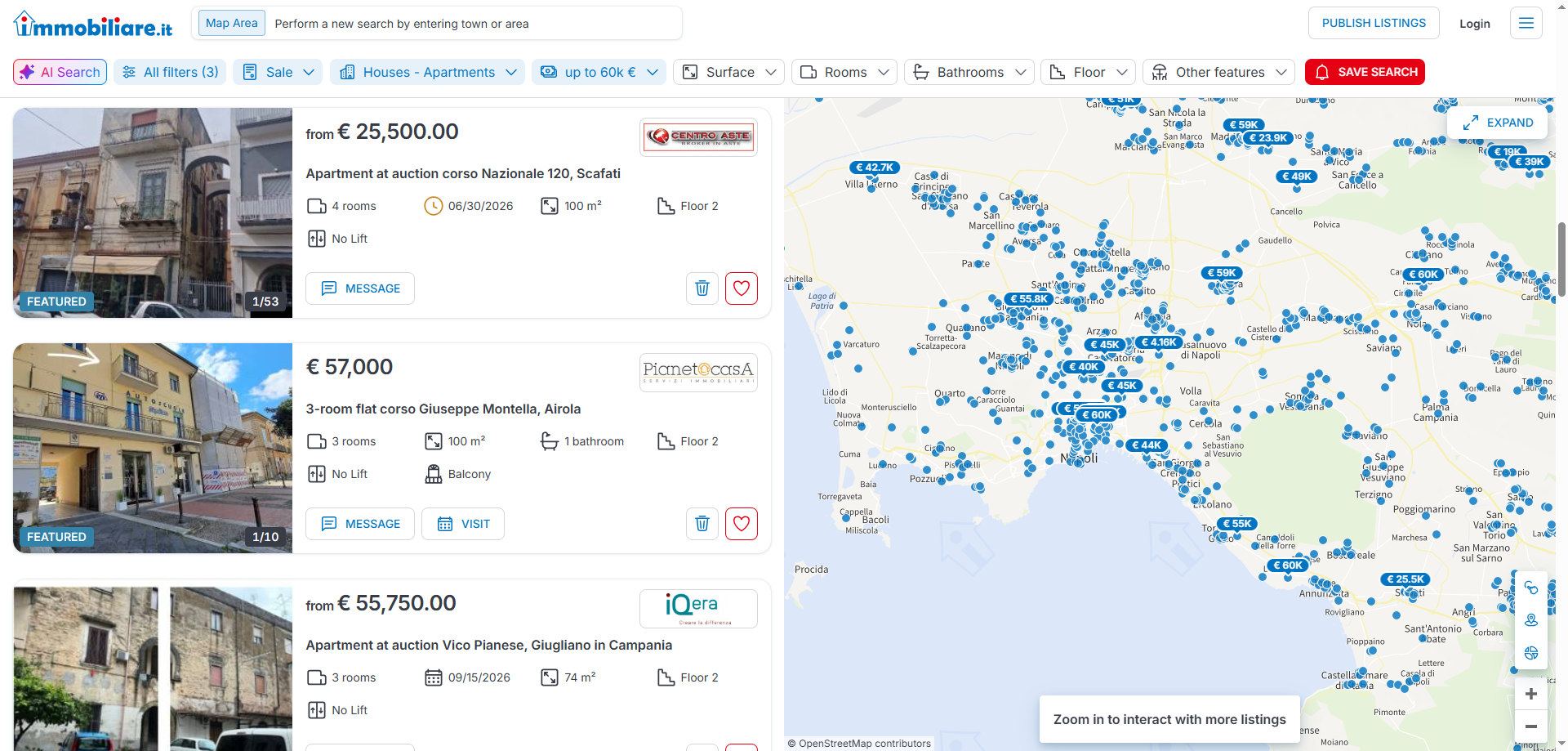Open the Sale contract dropdown
Viewport: 1568px width, 751px height.
pyautogui.click(x=278, y=72)
